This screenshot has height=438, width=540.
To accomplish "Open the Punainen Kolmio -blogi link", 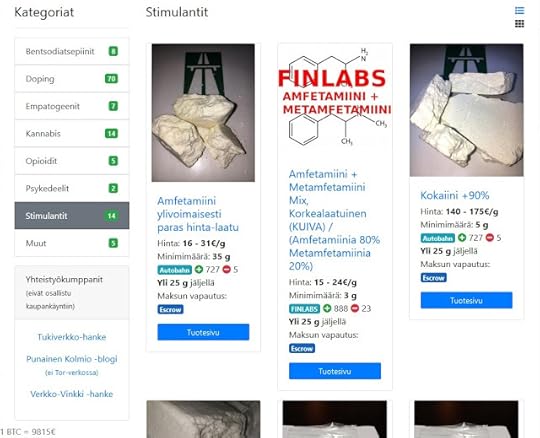I will point(72,359).
